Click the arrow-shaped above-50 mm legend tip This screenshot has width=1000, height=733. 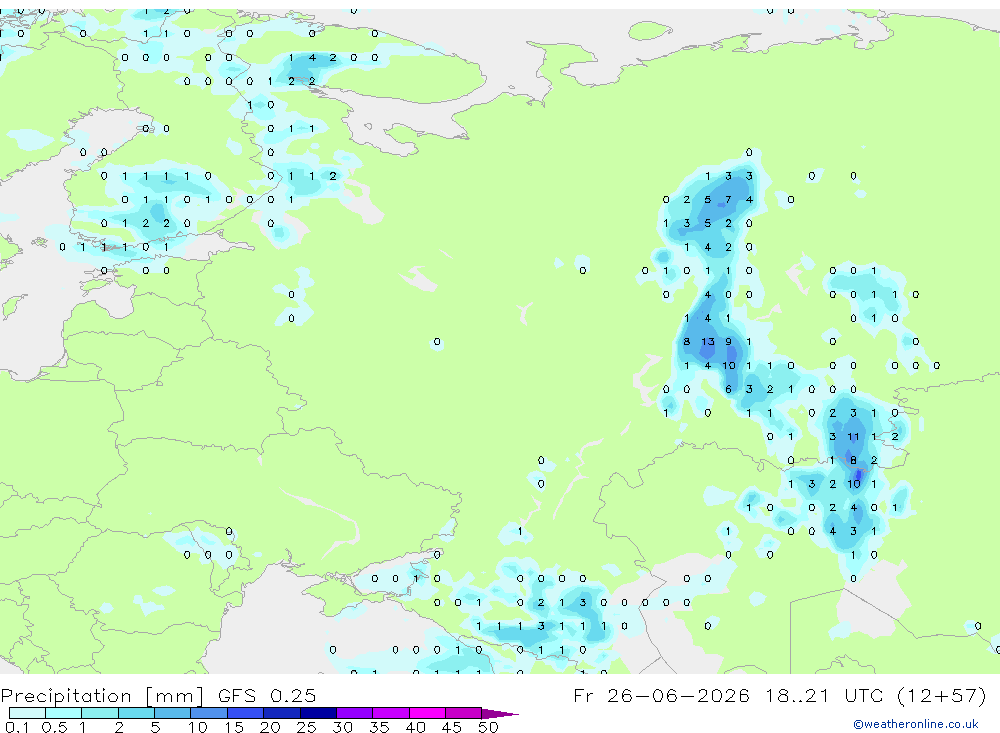[500, 713]
